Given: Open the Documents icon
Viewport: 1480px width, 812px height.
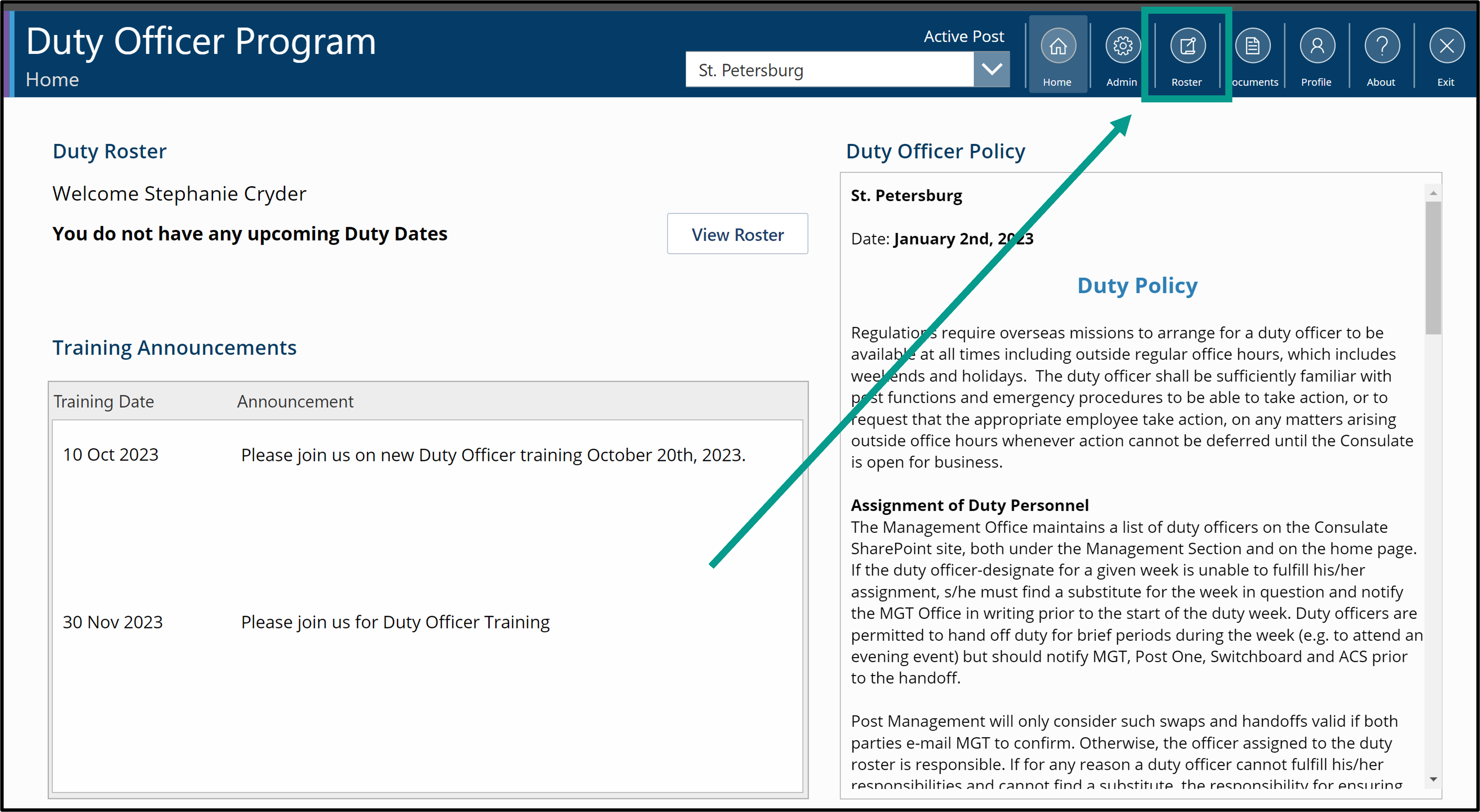Looking at the screenshot, I should (x=1252, y=47).
